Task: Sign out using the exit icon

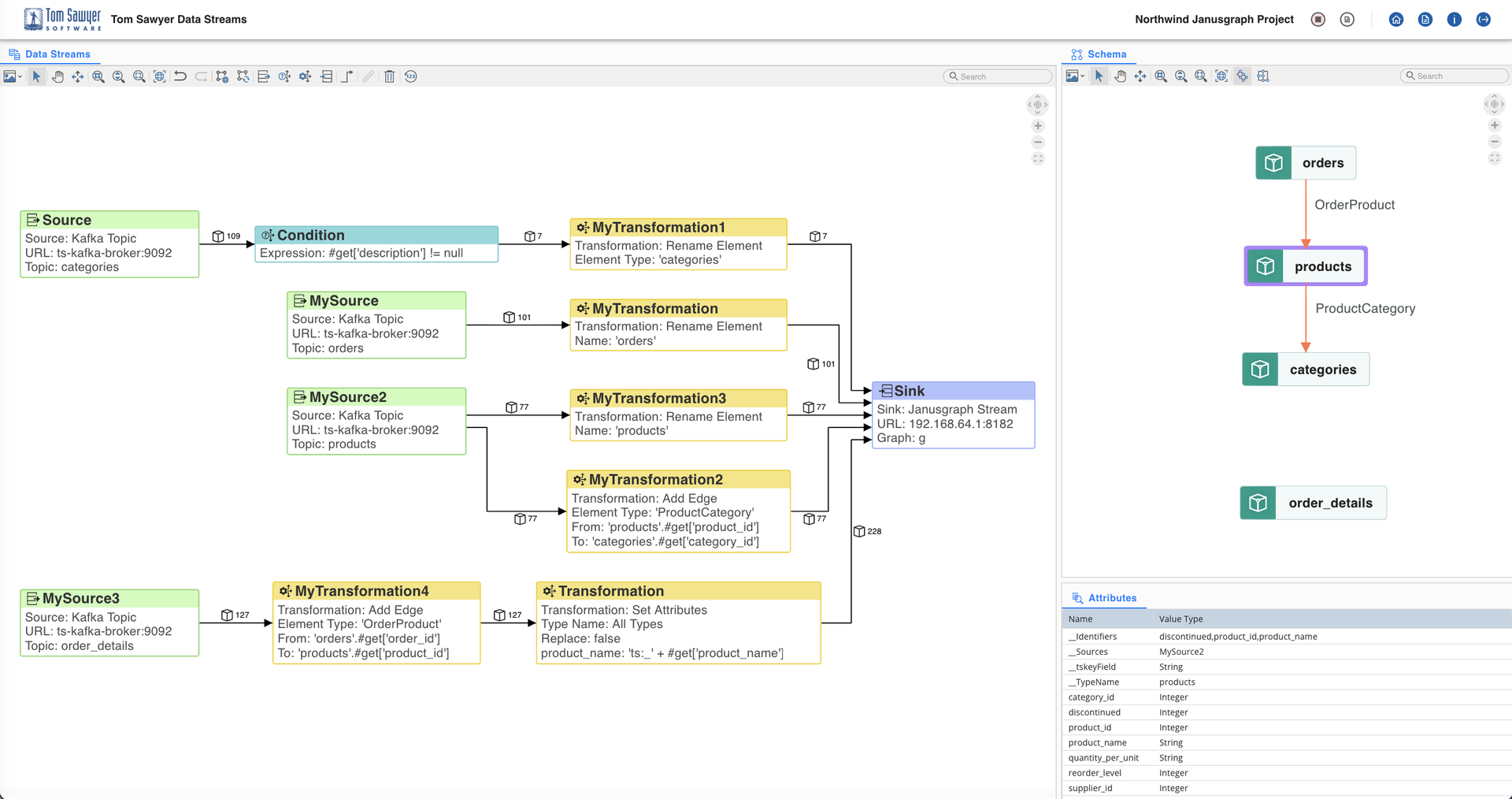Action: pyautogui.click(x=1483, y=19)
